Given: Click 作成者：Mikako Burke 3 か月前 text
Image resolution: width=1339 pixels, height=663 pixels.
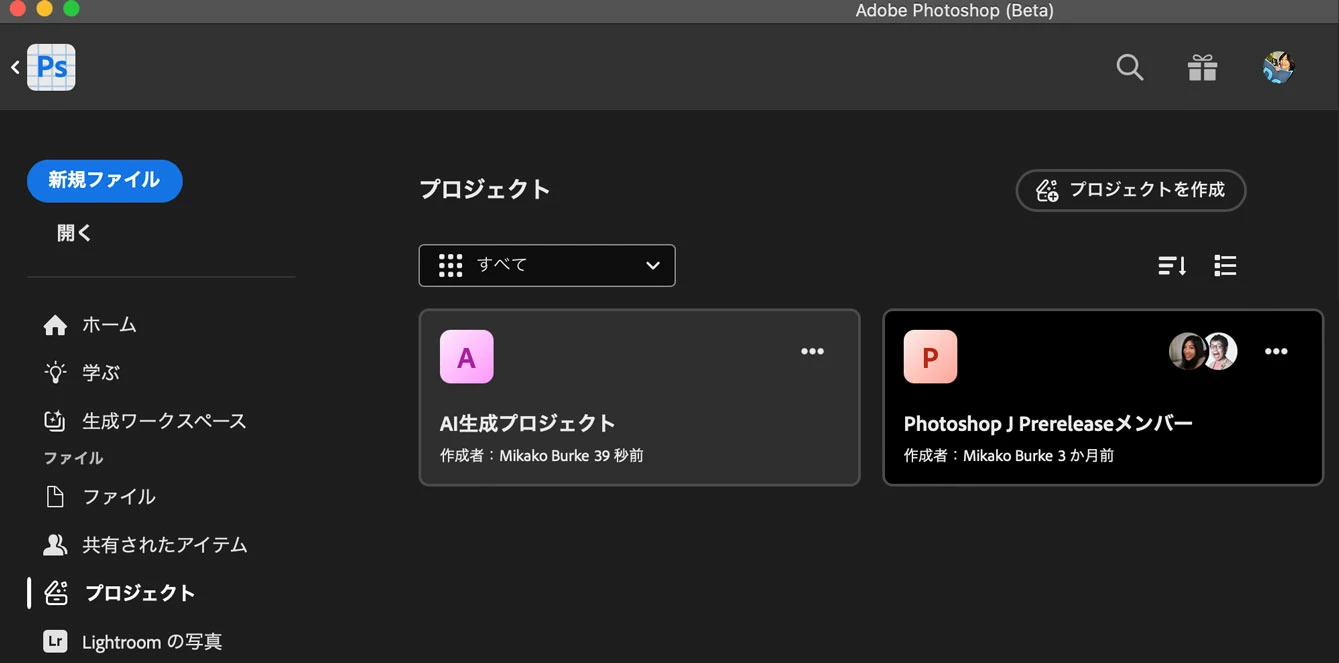Looking at the screenshot, I should 1009,456.
